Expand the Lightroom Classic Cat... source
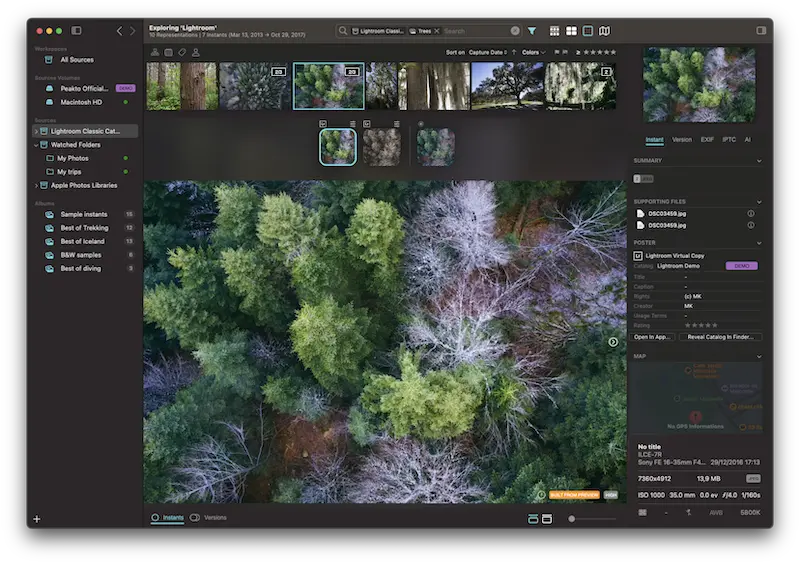Image resolution: width=800 pixels, height=564 pixels. coord(36,131)
